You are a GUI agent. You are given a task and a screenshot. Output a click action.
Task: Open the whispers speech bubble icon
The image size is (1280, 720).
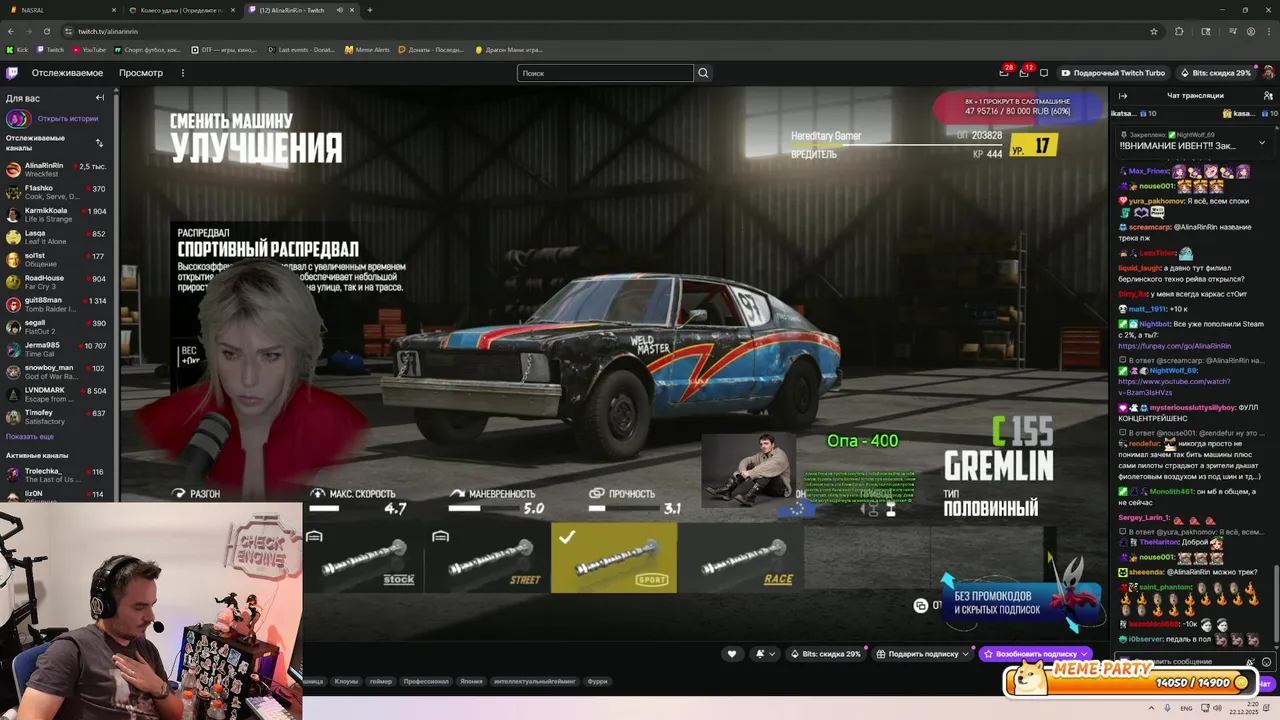1044,73
